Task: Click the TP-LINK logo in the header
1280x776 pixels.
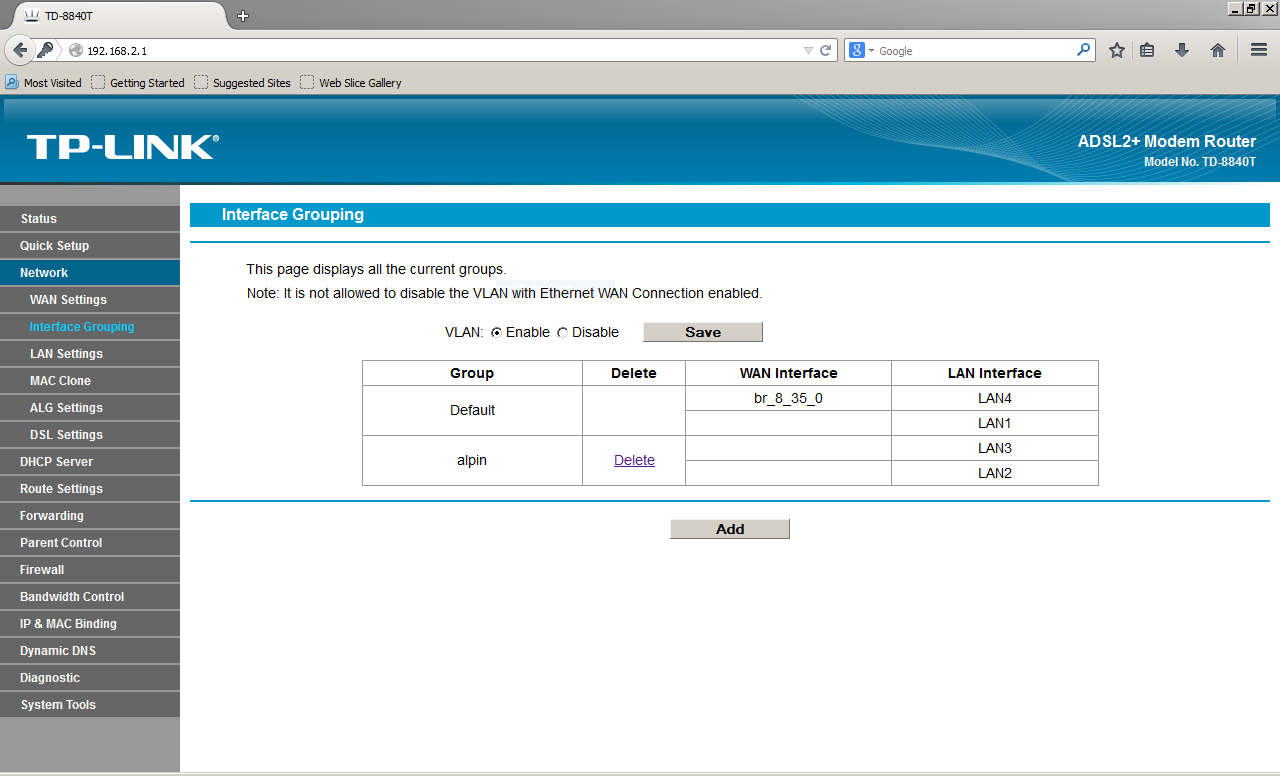Action: 122,147
